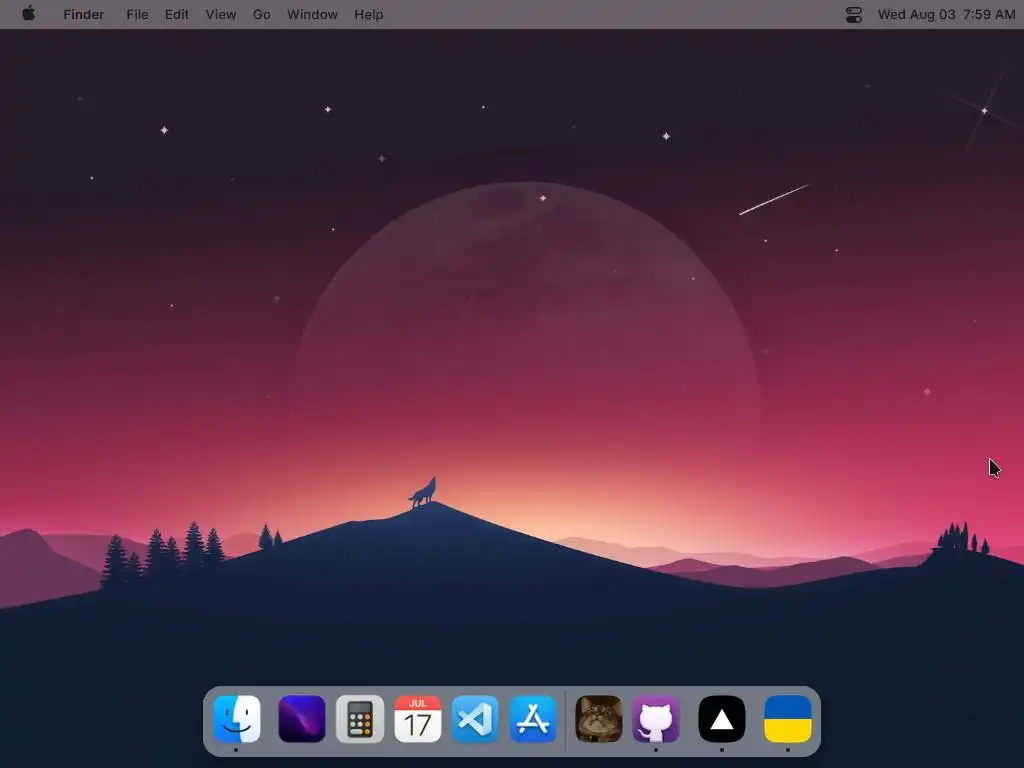The width and height of the screenshot is (1024, 768).
Task: Open the Edit menu
Action: pos(176,14)
